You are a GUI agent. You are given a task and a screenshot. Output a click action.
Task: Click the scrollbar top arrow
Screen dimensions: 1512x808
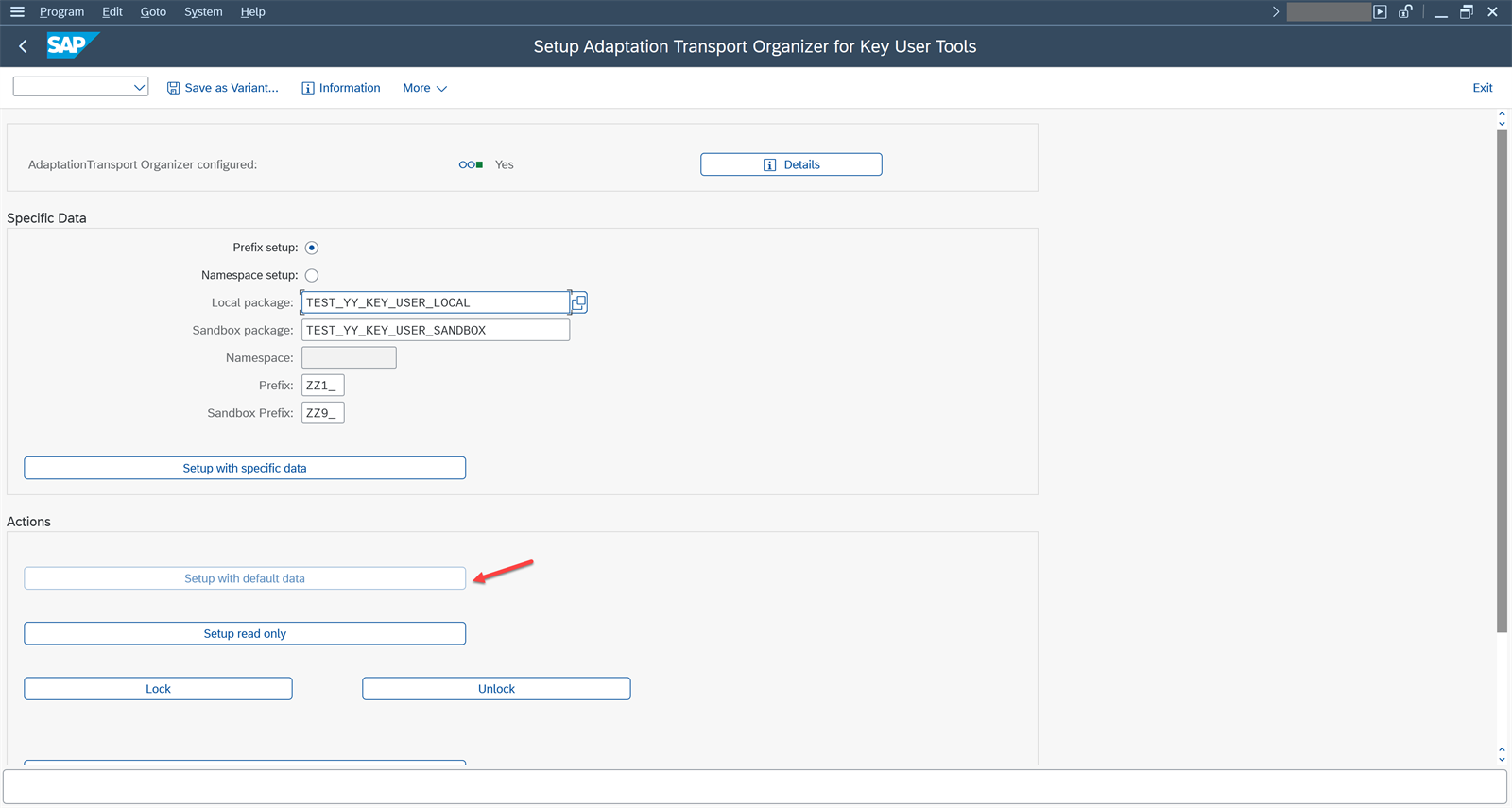1502,114
